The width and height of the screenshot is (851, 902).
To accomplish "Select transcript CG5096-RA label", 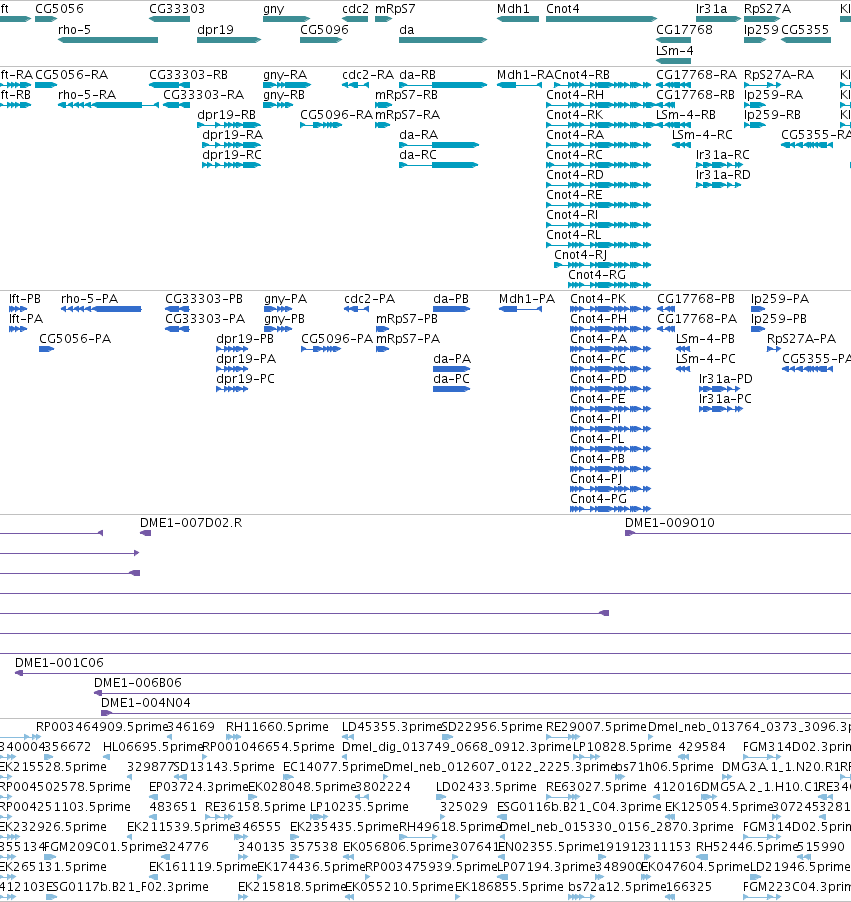I will (x=336, y=115).
